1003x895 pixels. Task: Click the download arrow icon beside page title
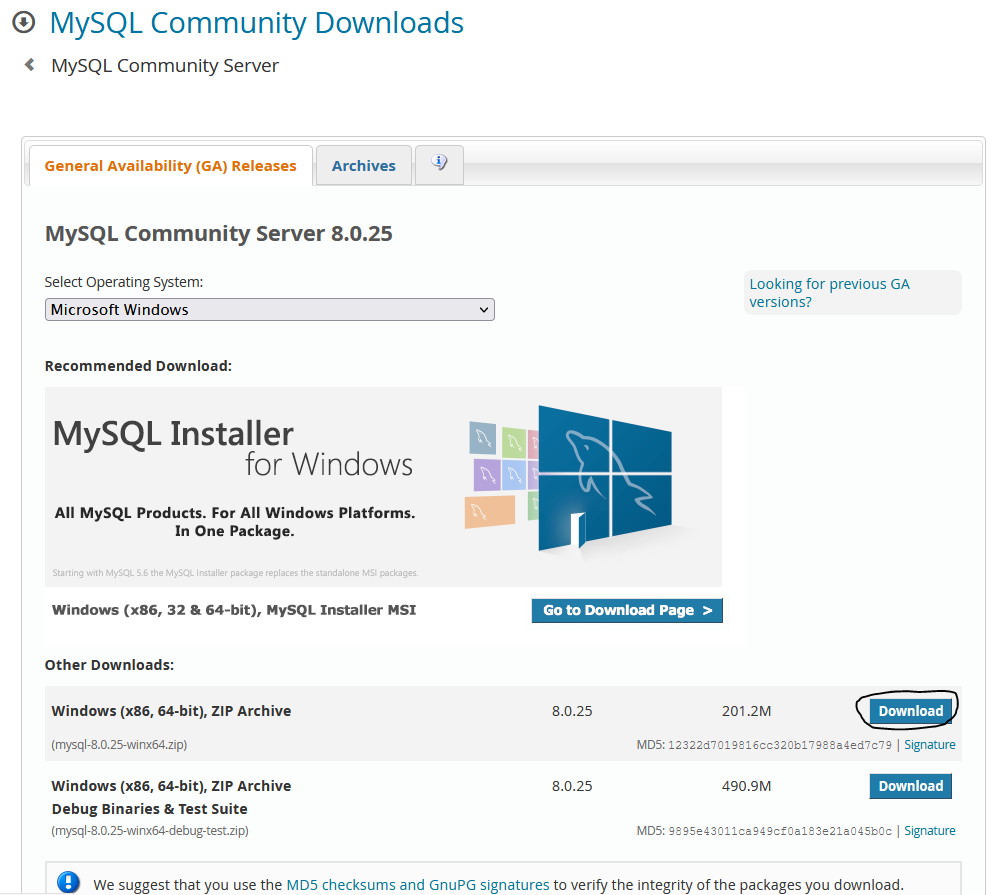23,21
